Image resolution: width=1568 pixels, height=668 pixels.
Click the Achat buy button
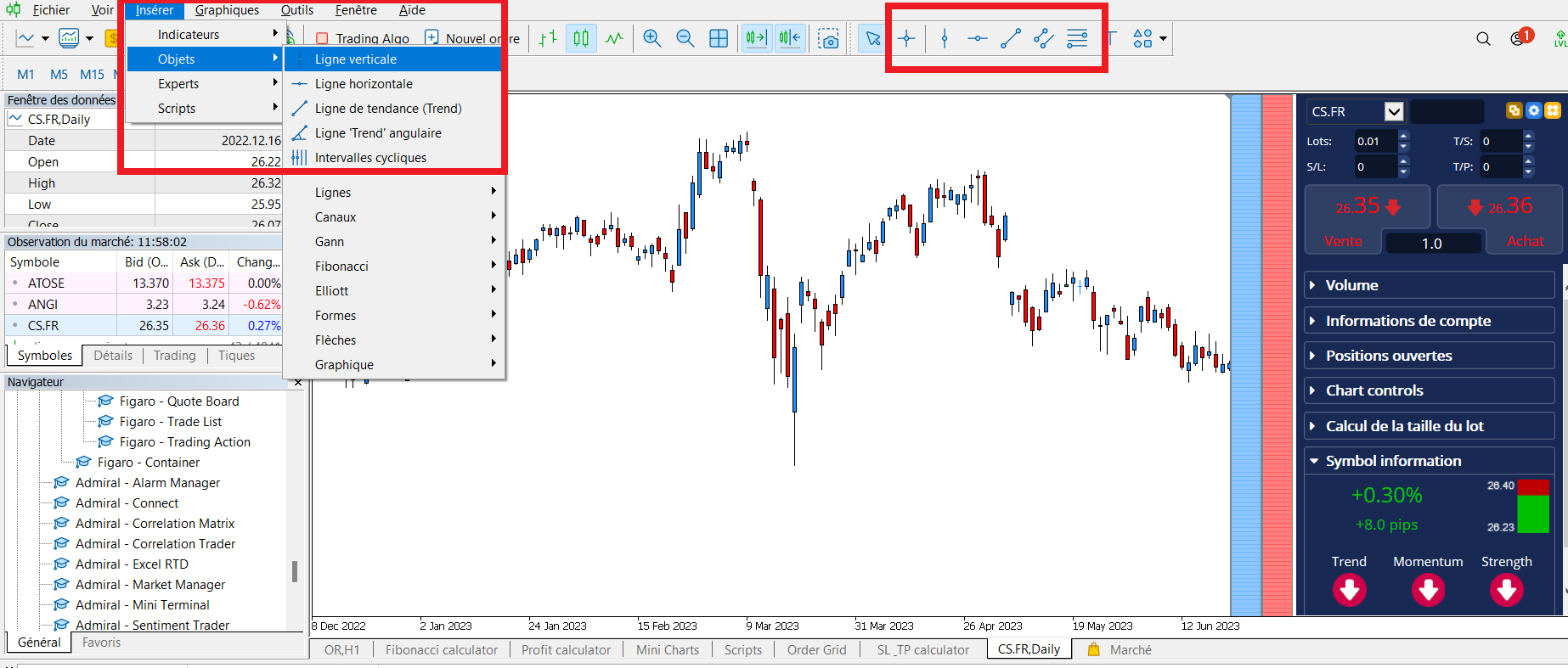click(x=1525, y=241)
